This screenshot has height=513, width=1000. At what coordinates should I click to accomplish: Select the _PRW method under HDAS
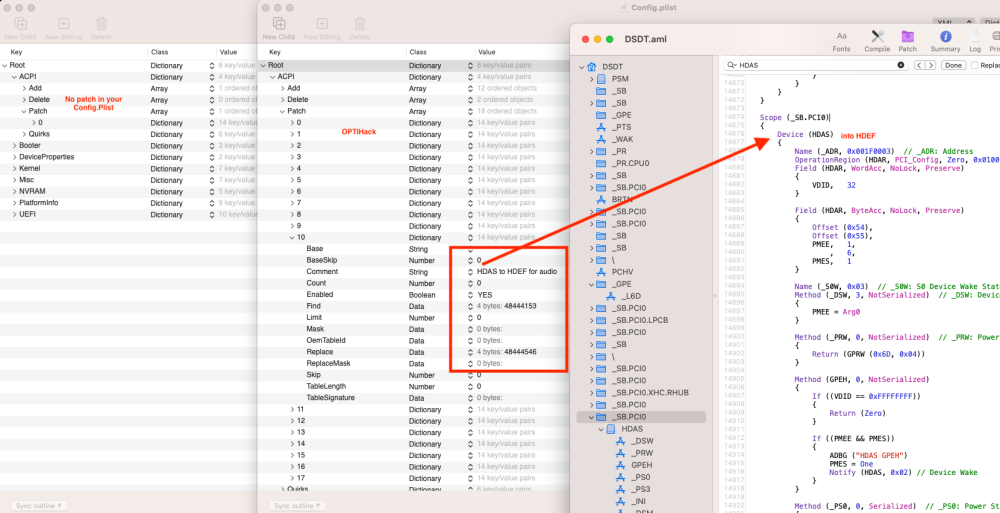pyautogui.click(x=642, y=453)
